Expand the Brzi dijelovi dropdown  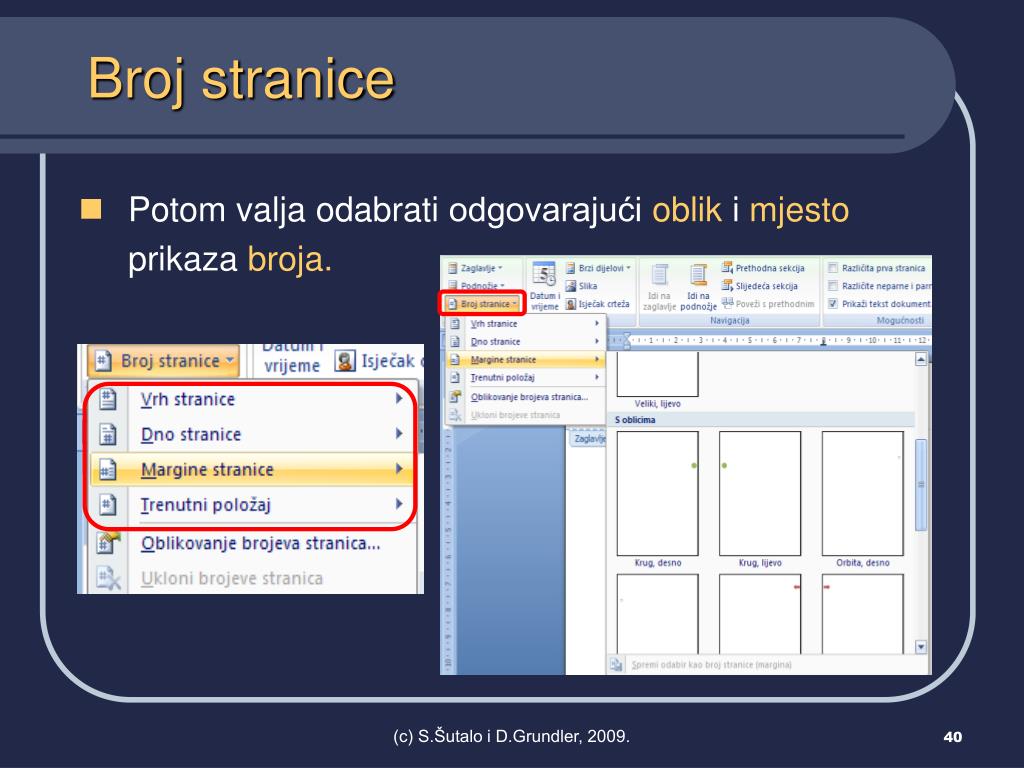[x=598, y=268]
